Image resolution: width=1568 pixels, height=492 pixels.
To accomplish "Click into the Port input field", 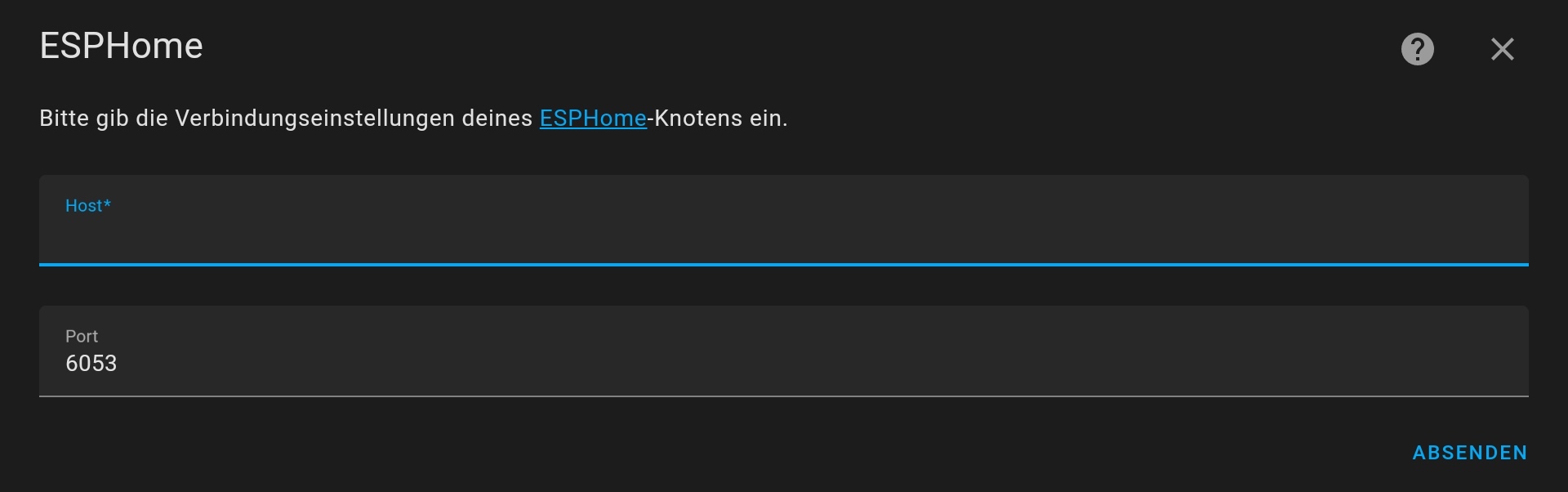I will 784,363.
